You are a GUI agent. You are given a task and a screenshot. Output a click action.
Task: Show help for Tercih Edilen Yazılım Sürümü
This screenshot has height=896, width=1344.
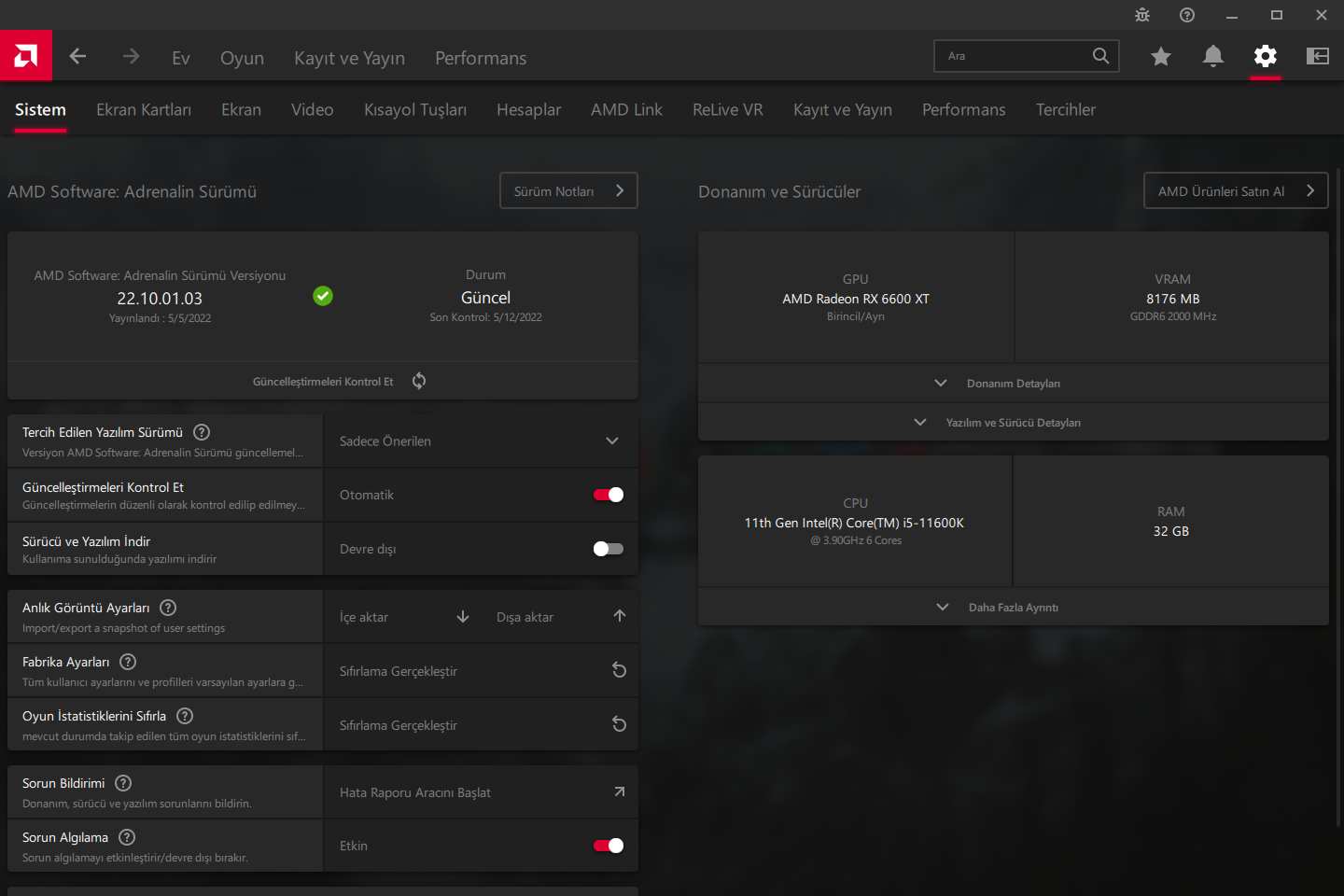point(202,432)
